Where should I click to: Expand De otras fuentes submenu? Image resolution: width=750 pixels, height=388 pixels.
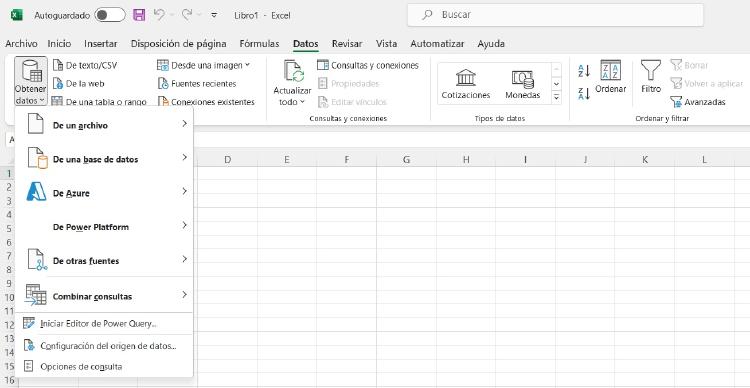click(104, 261)
